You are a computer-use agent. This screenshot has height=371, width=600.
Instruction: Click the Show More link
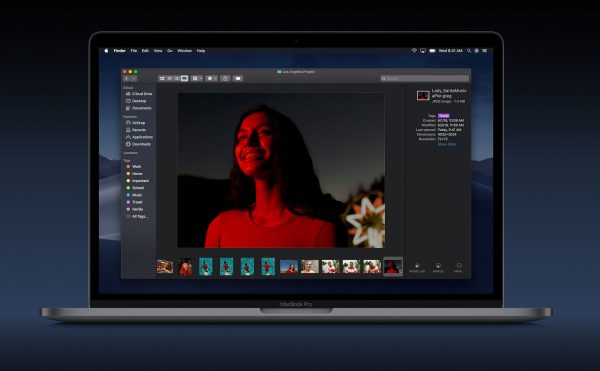[447, 144]
